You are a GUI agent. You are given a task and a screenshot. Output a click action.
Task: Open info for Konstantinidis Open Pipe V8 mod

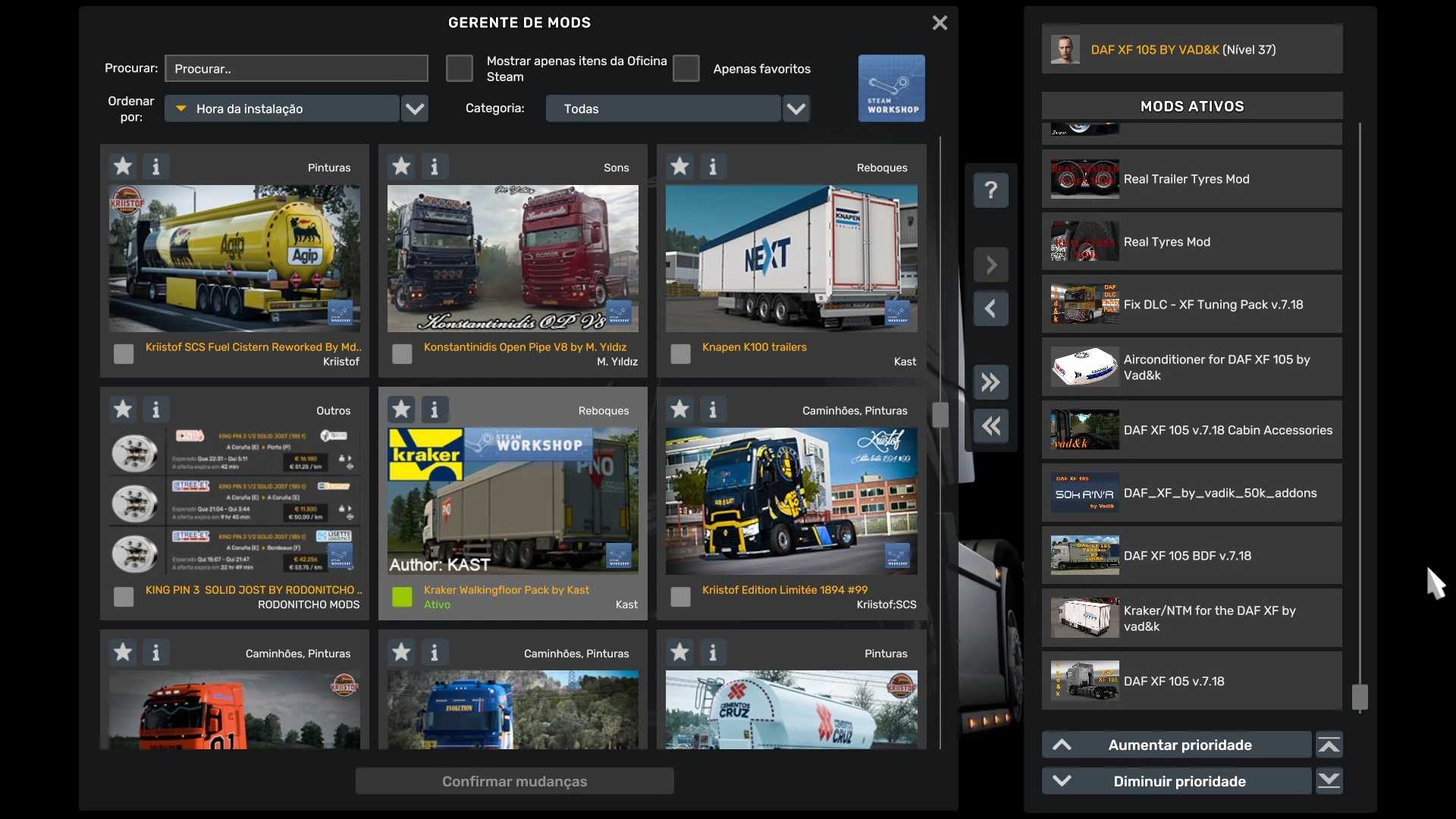pyautogui.click(x=435, y=166)
